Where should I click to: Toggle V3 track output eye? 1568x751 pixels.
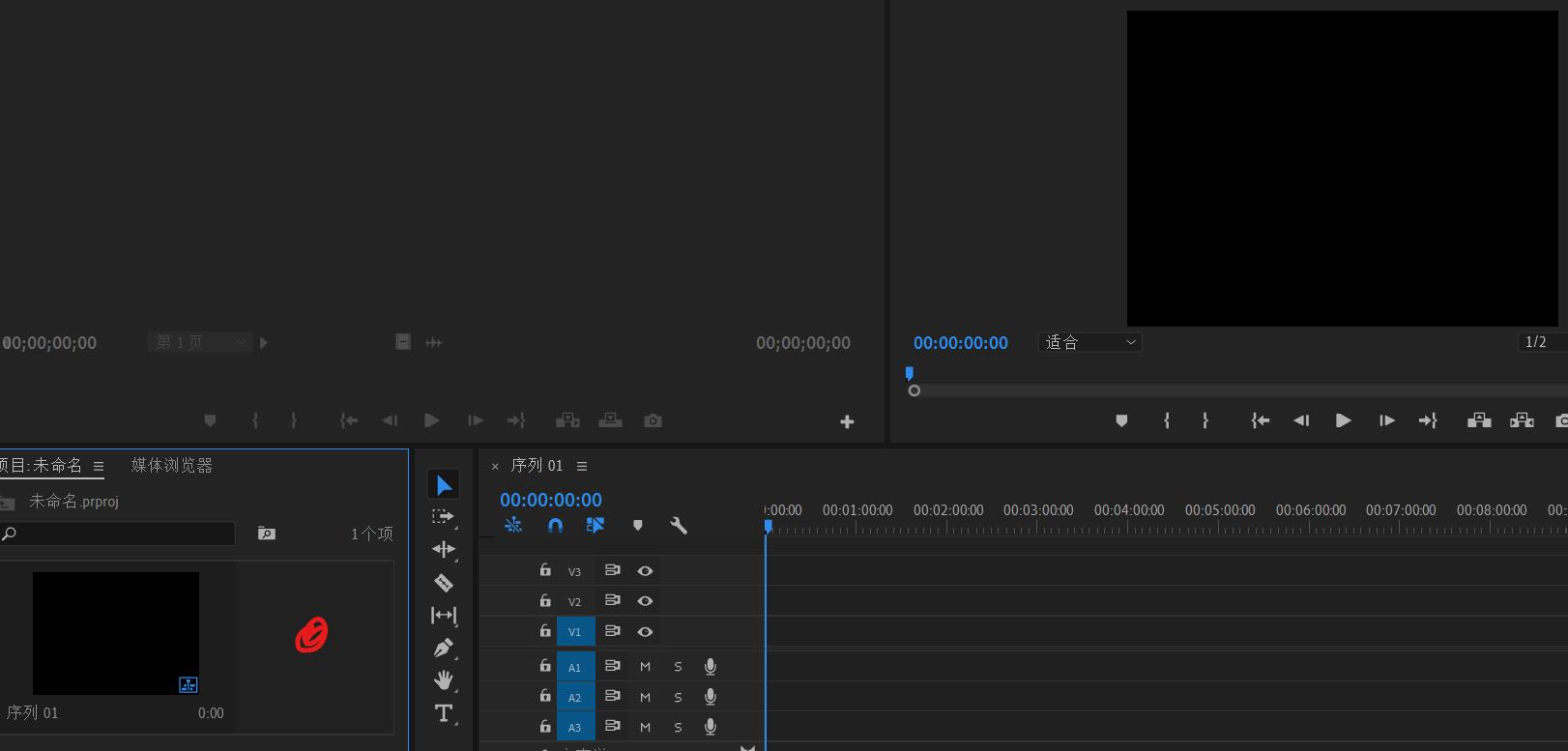pyautogui.click(x=645, y=571)
